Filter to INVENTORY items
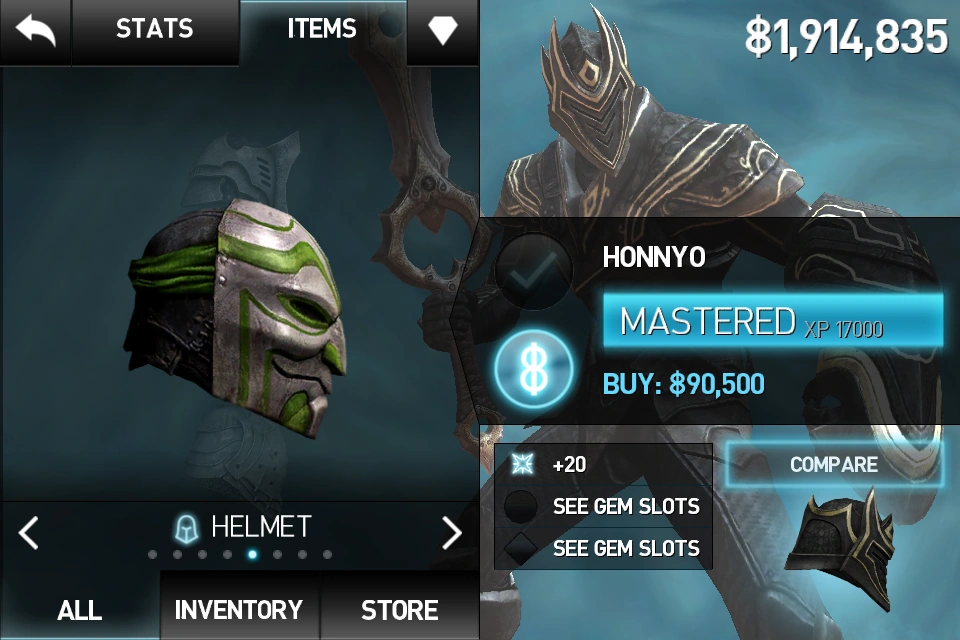Screen dimensions: 960x640 (x=239, y=609)
